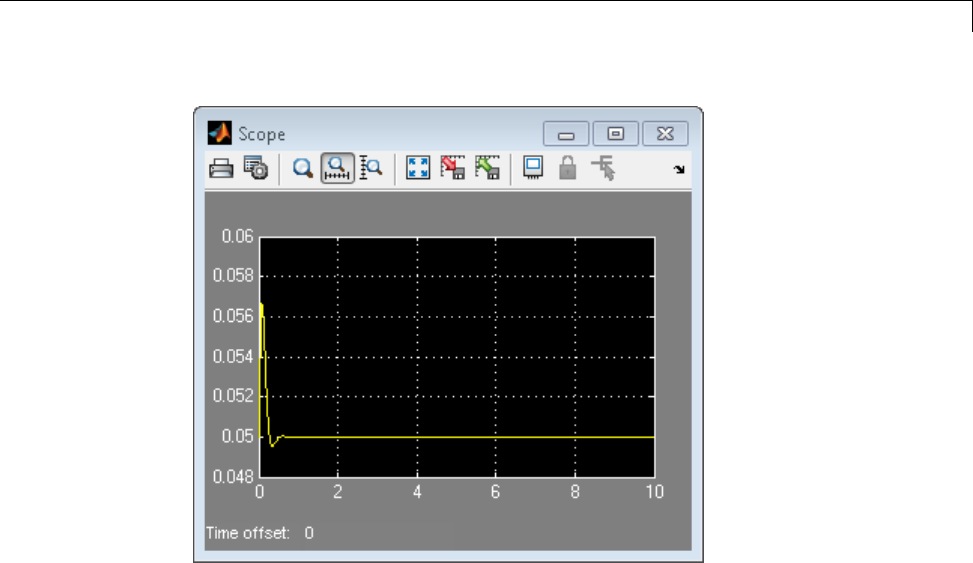Click the y-axis label 0.052
Image resolution: width=973 pixels, height=563 pixels.
tap(233, 396)
